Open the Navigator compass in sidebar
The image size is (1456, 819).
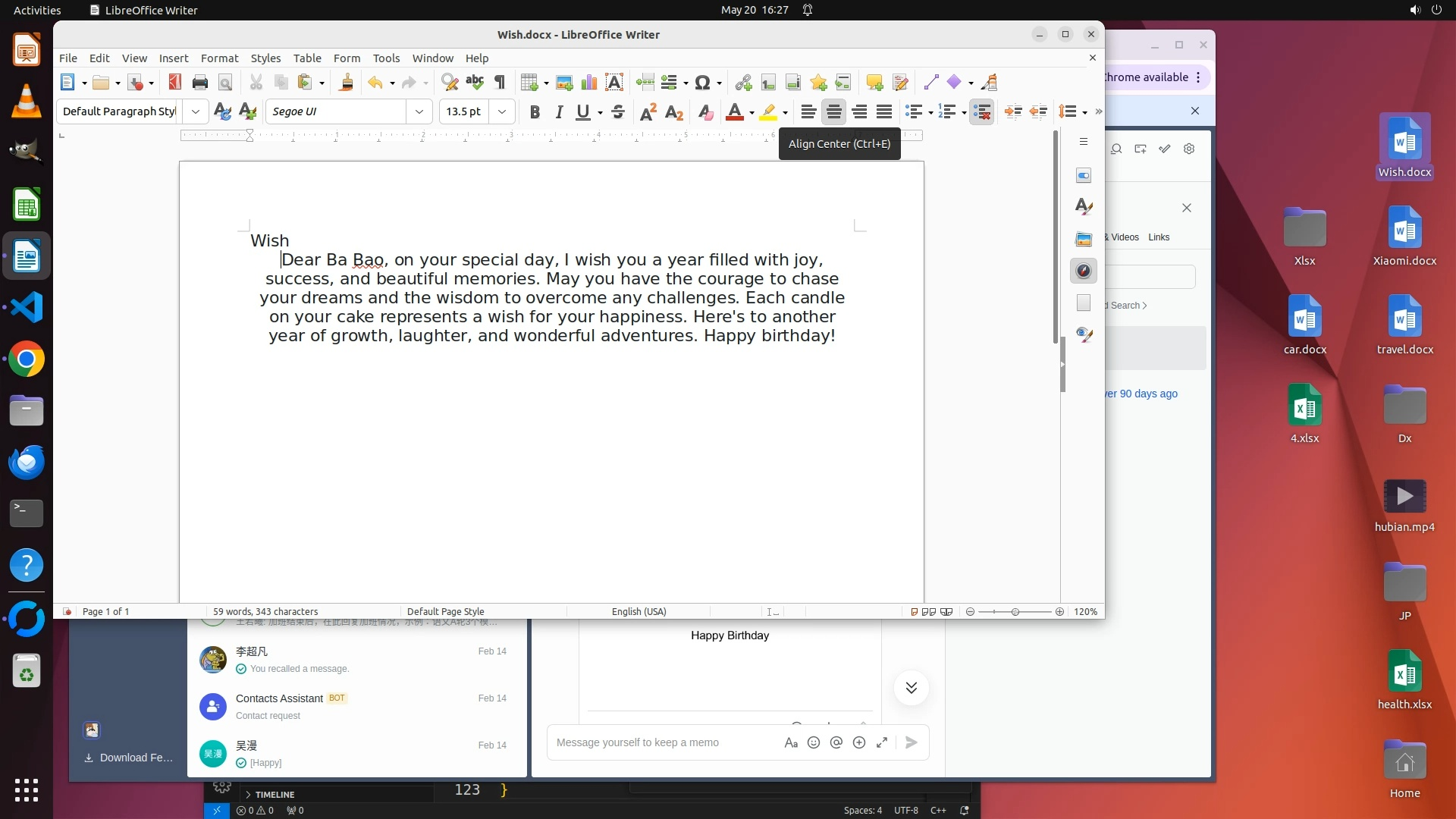tap(1084, 271)
